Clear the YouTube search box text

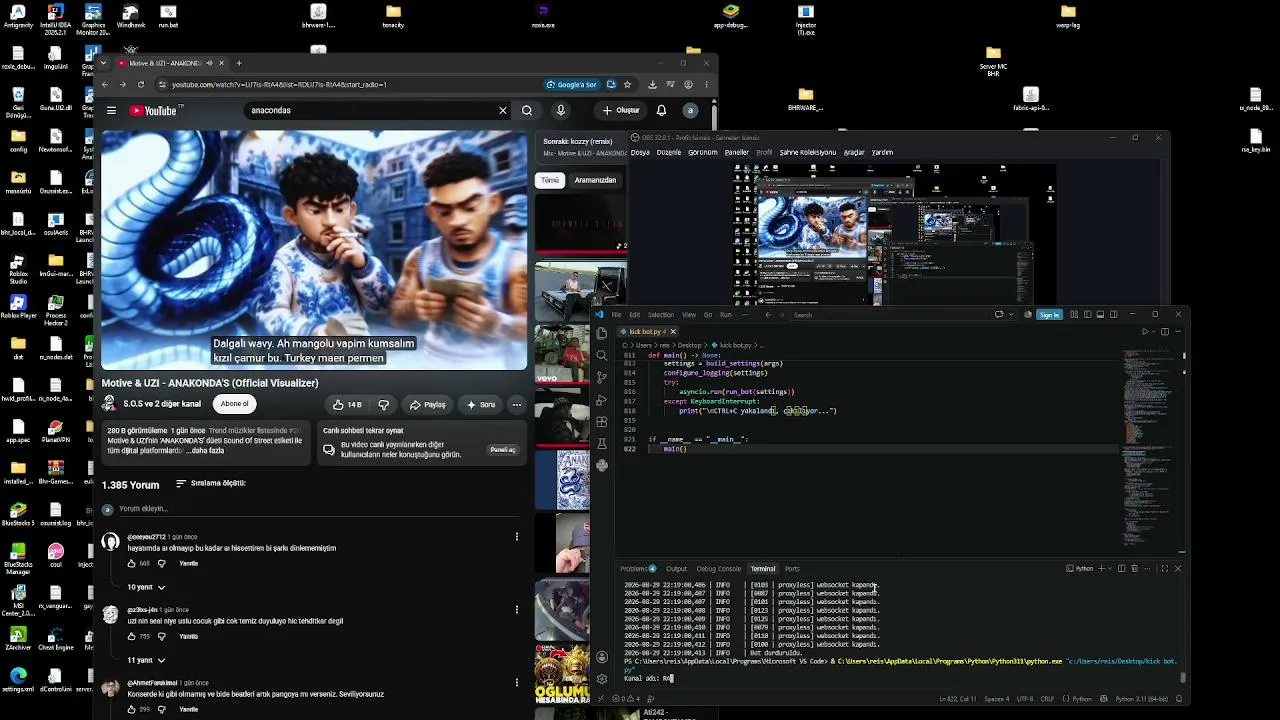[x=503, y=110]
